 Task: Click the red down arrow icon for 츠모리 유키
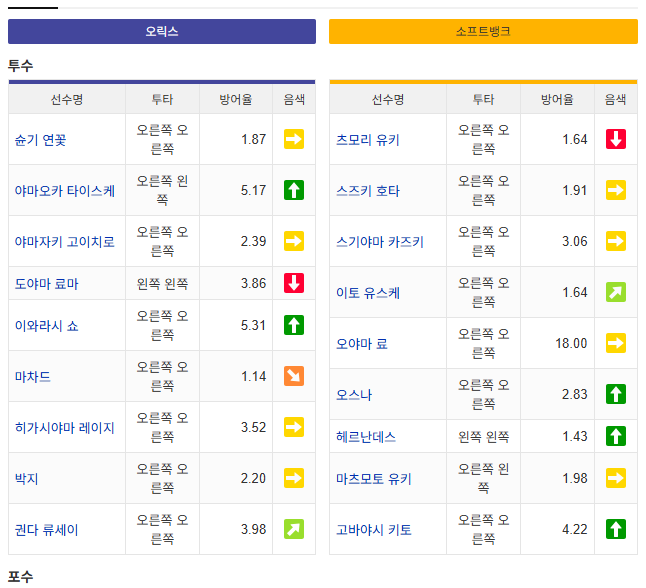point(616,139)
